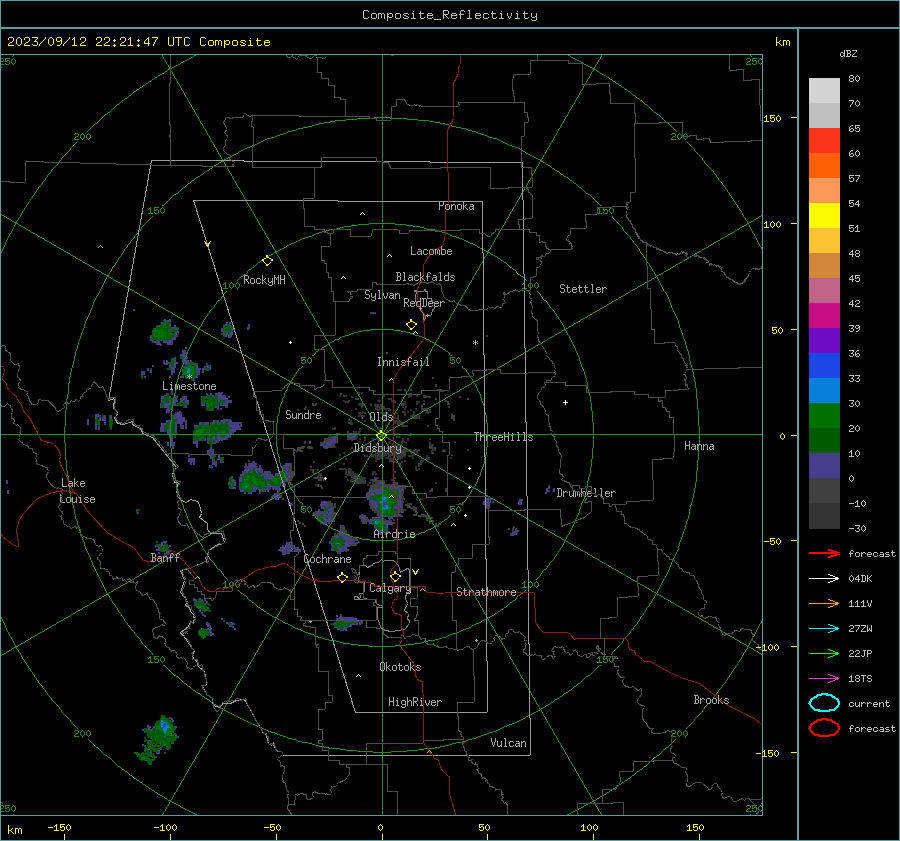
Task: Click the Cochrane label
Action: [327, 559]
